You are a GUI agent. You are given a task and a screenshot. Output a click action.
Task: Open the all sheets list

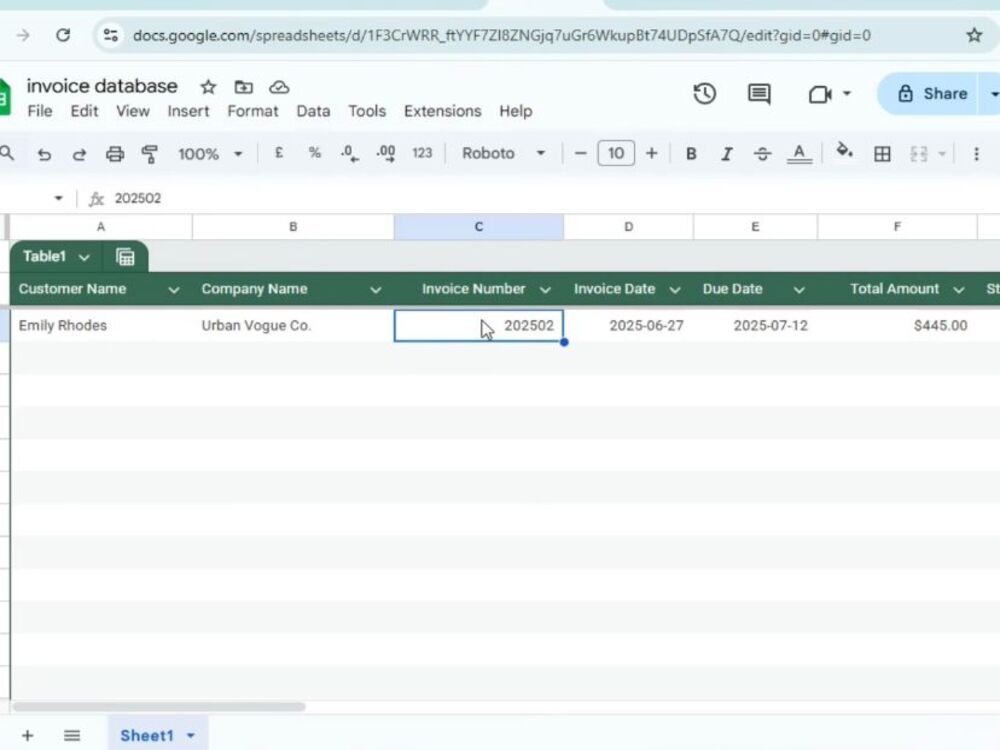click(72, 735)
